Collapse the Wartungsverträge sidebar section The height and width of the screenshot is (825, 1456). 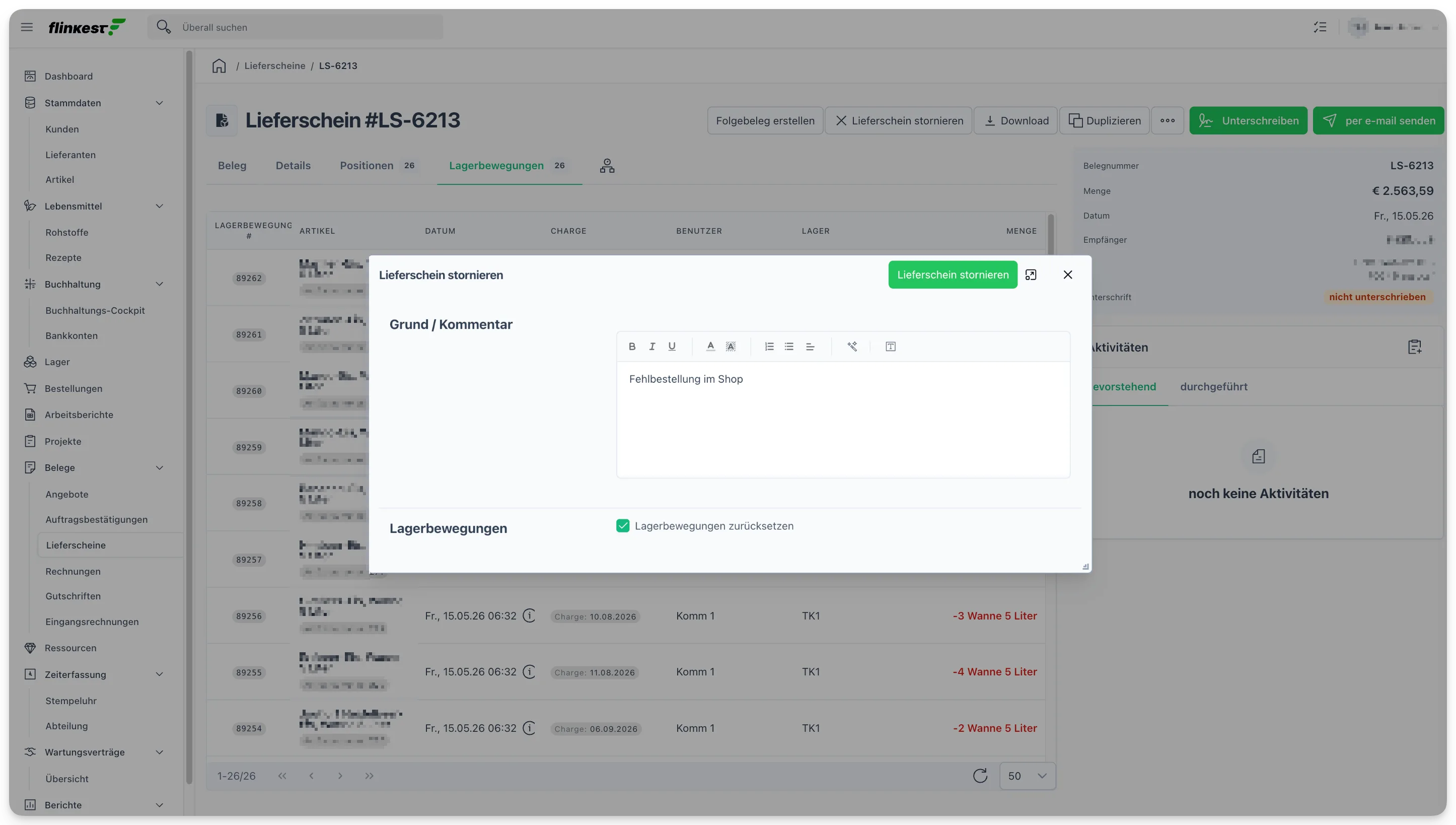pyautogui.click(x=159, y=752)
